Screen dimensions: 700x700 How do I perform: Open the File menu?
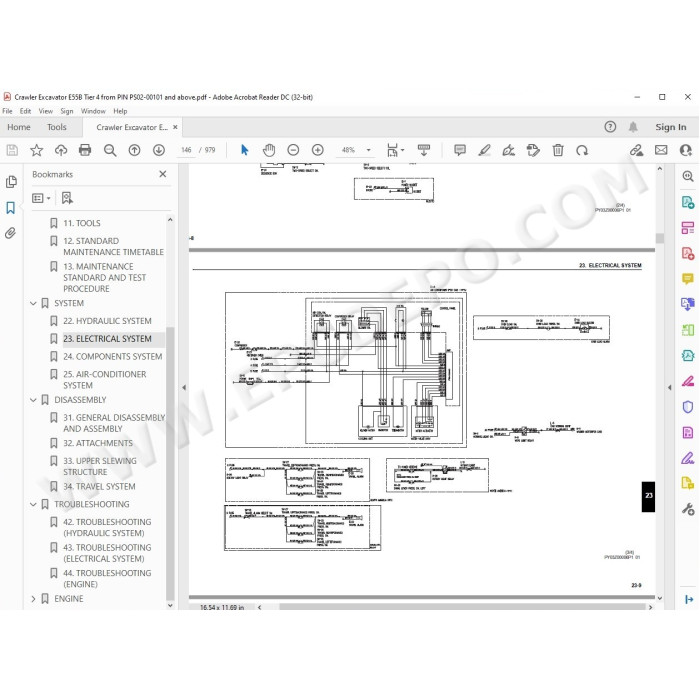pyautogui.click(x=8, y=111)
